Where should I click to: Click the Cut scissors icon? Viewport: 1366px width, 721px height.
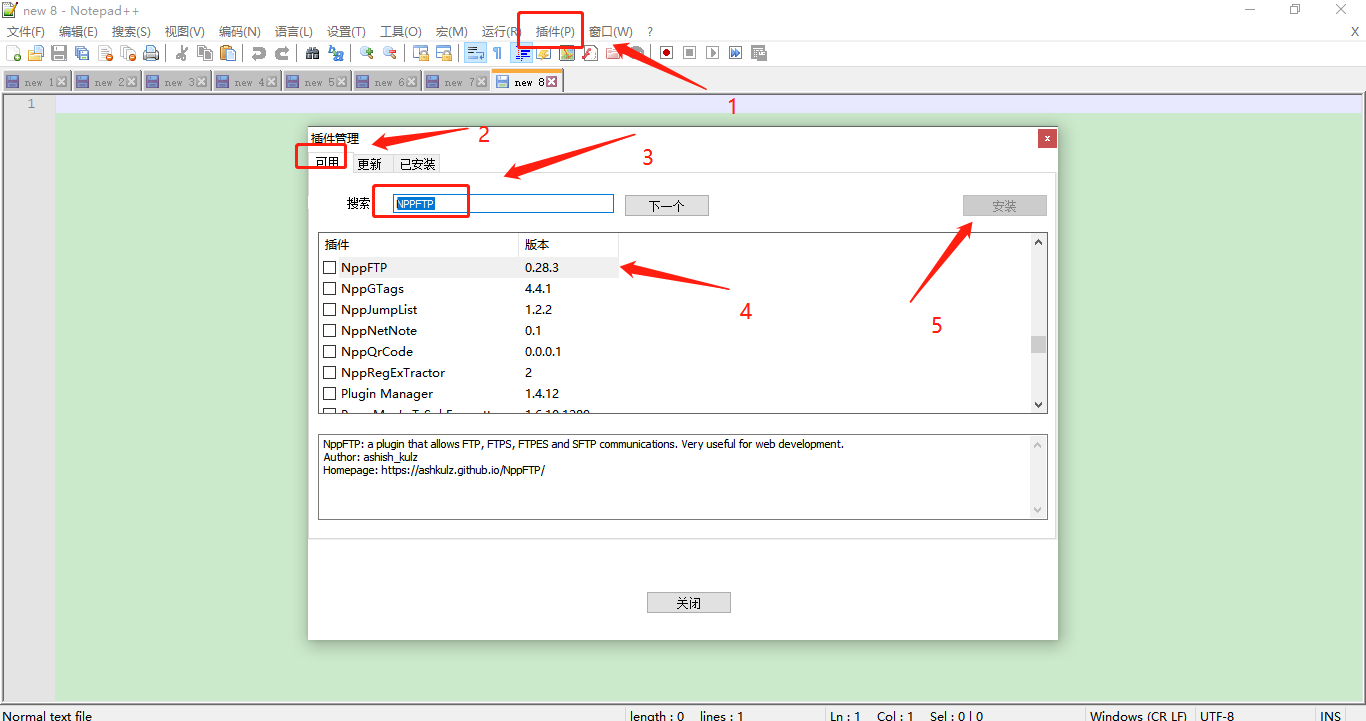pos(182,53)
